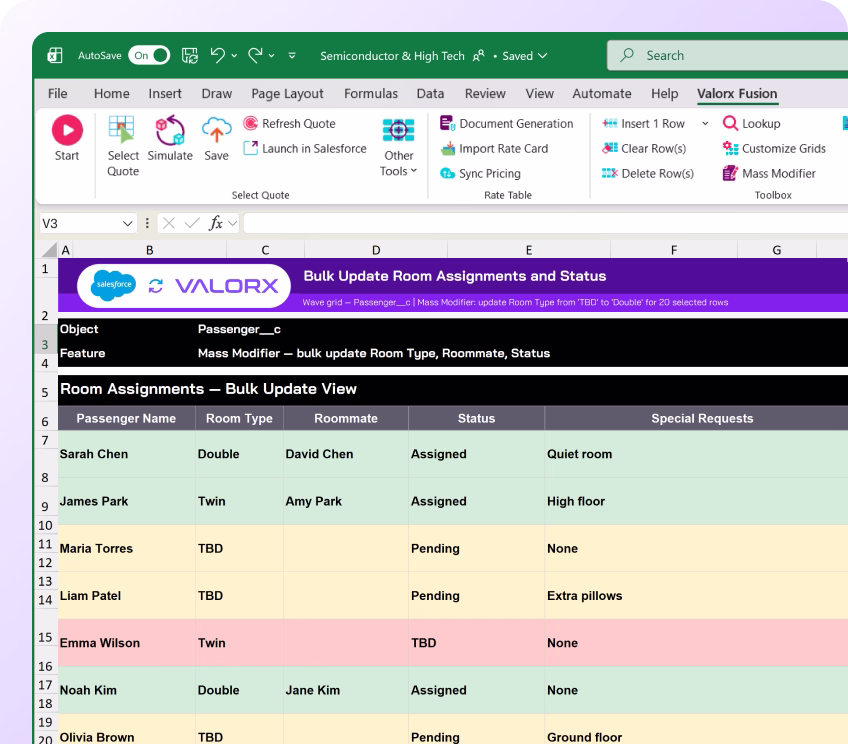Select the Jane Kim roommate cell
Screen dimensions: 848x744
[x=346, y=690]
